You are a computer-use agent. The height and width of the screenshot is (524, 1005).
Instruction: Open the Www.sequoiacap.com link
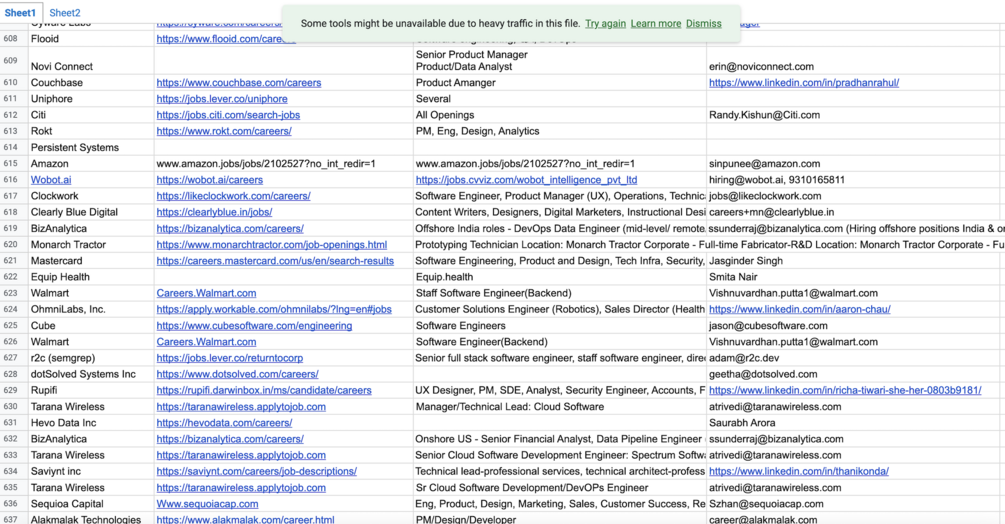point(207,504)
